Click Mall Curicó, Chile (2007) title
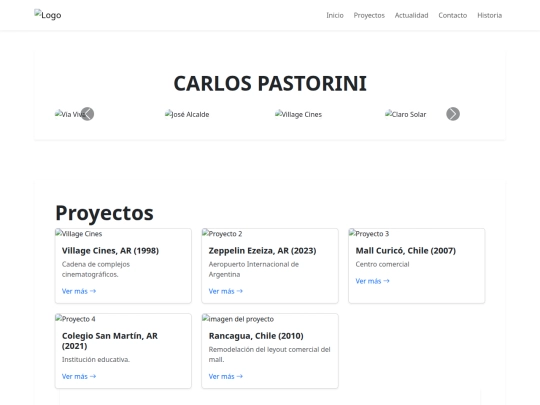 405,250
